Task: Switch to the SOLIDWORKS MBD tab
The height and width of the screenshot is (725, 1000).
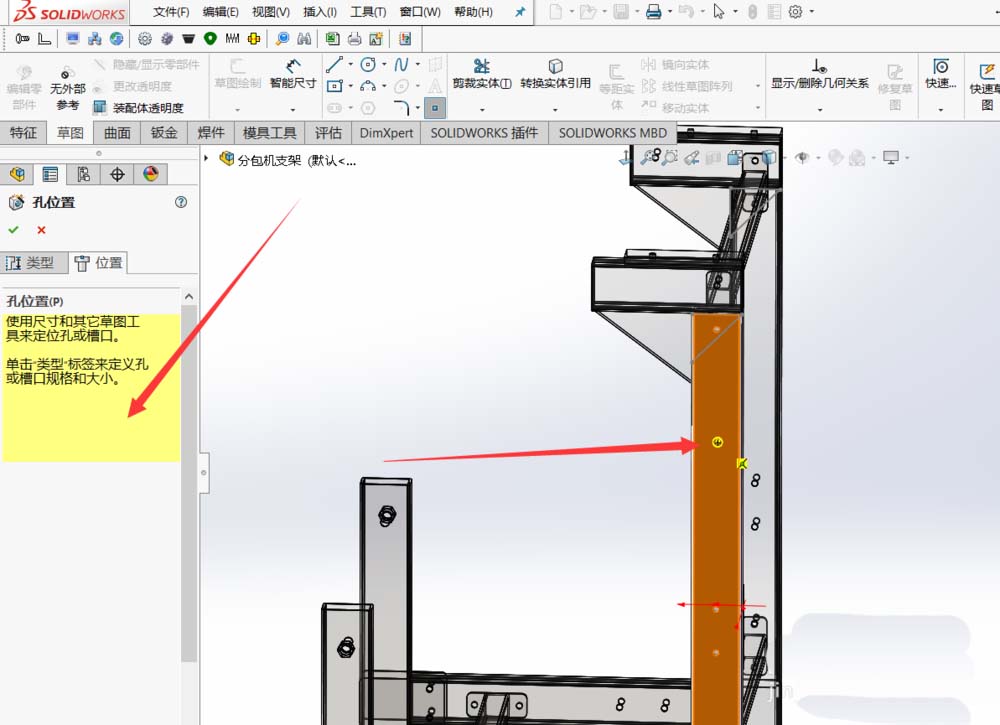Action: 613,133
